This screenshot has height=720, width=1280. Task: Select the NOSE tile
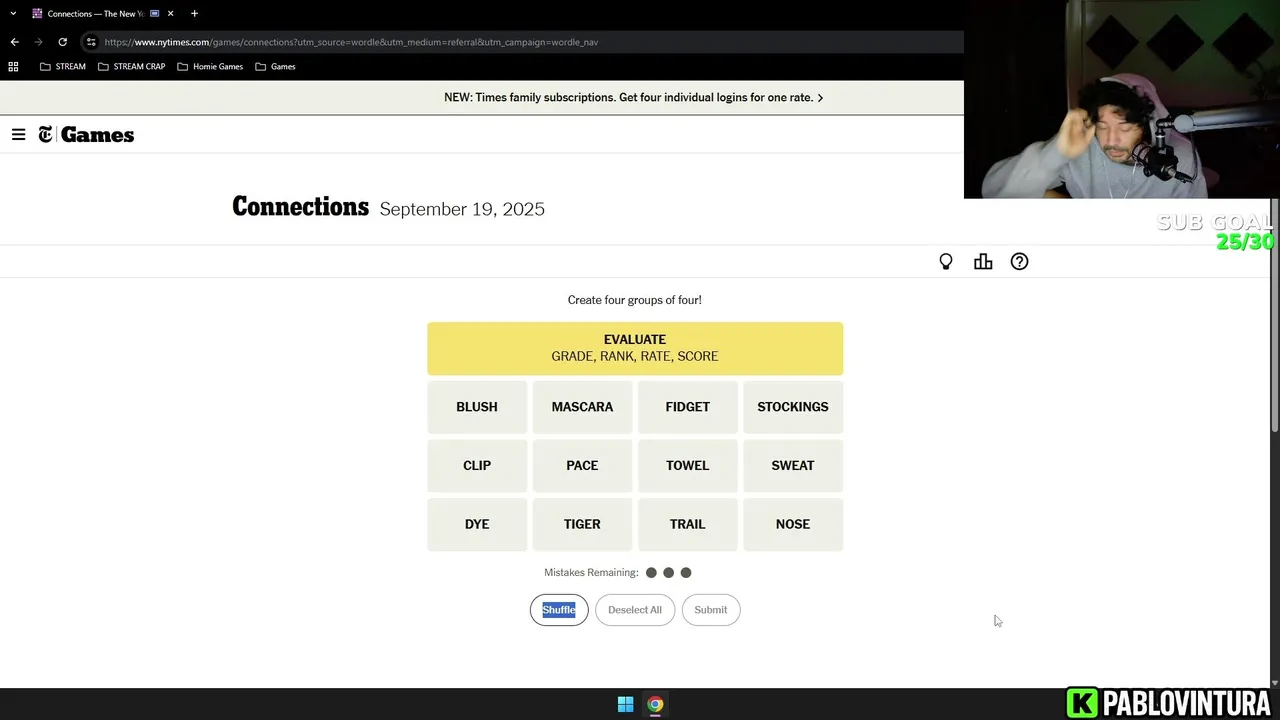[793, 524]
